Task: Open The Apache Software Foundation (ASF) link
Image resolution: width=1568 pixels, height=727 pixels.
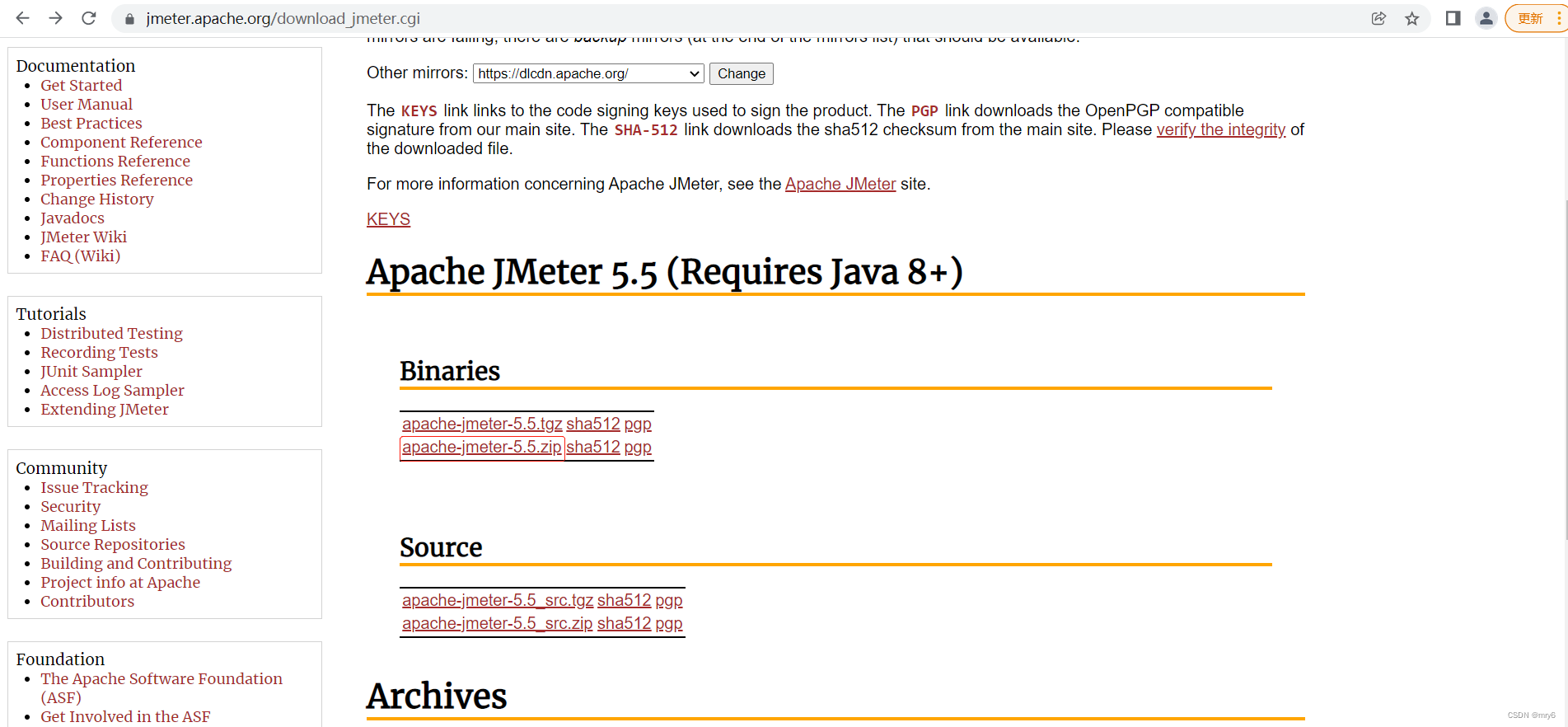Action: pos(161,687)
